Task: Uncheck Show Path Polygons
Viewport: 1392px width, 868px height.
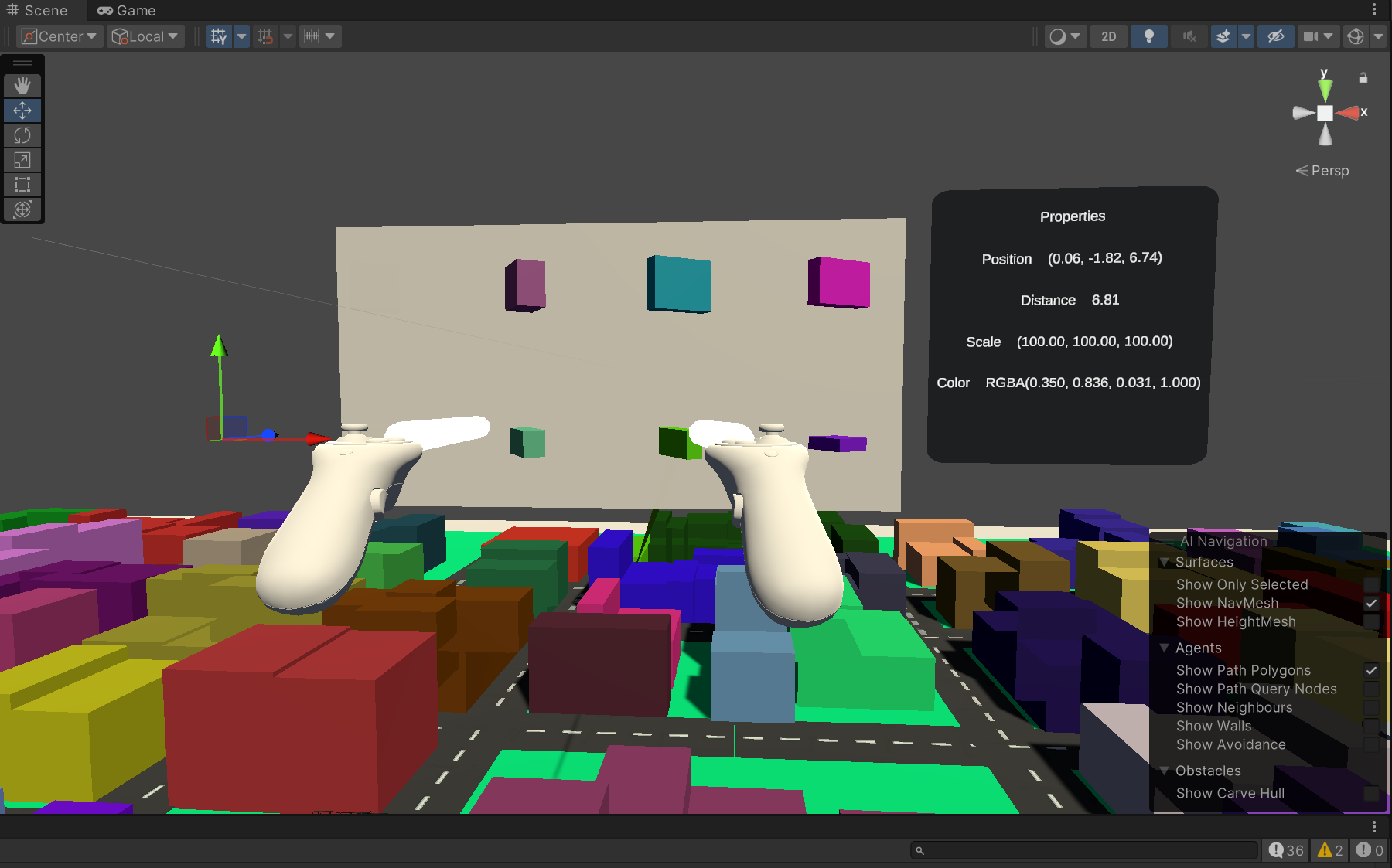Action: point(1371,670)
